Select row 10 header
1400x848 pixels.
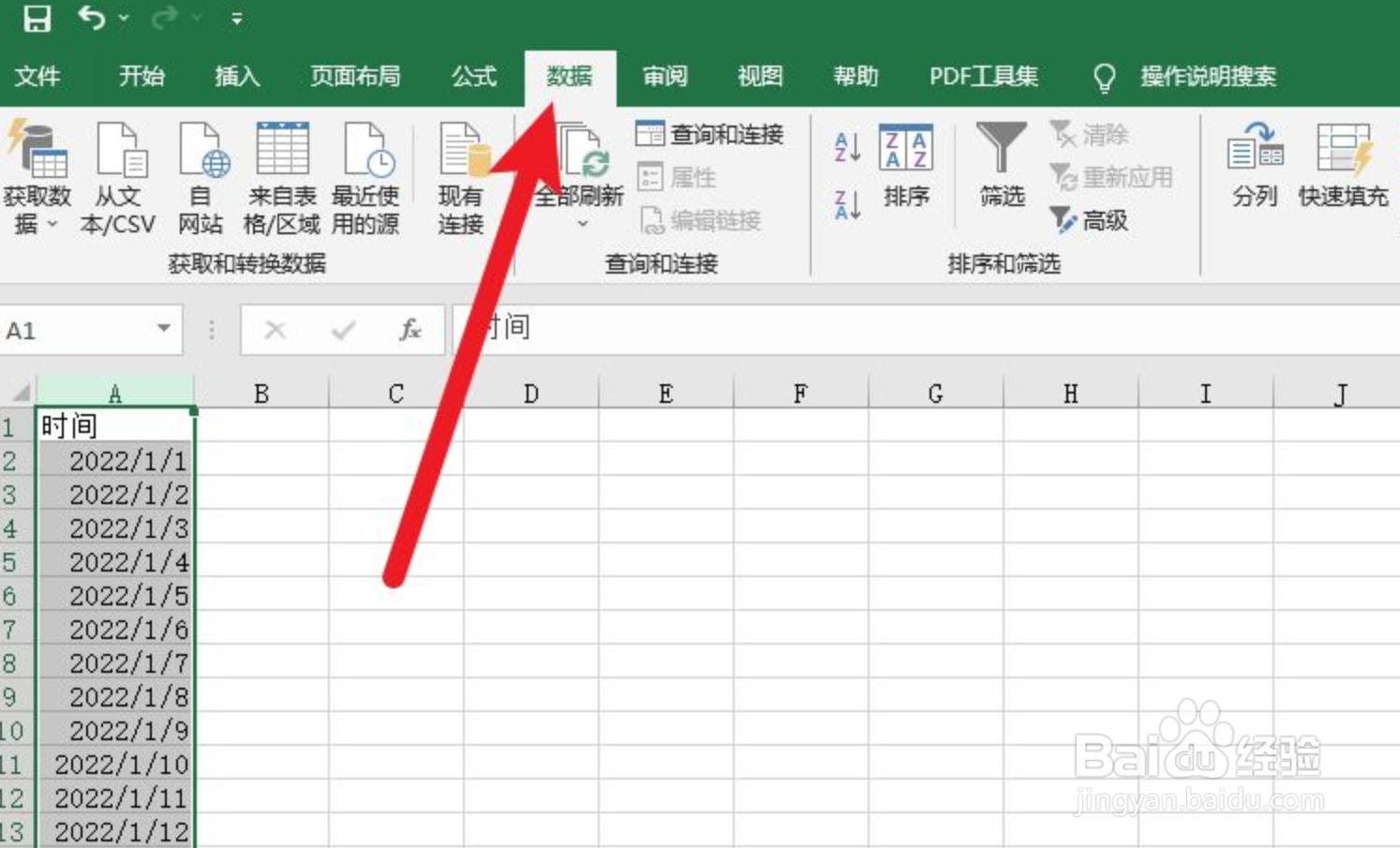pyautogui.click(x=17, y=730)
